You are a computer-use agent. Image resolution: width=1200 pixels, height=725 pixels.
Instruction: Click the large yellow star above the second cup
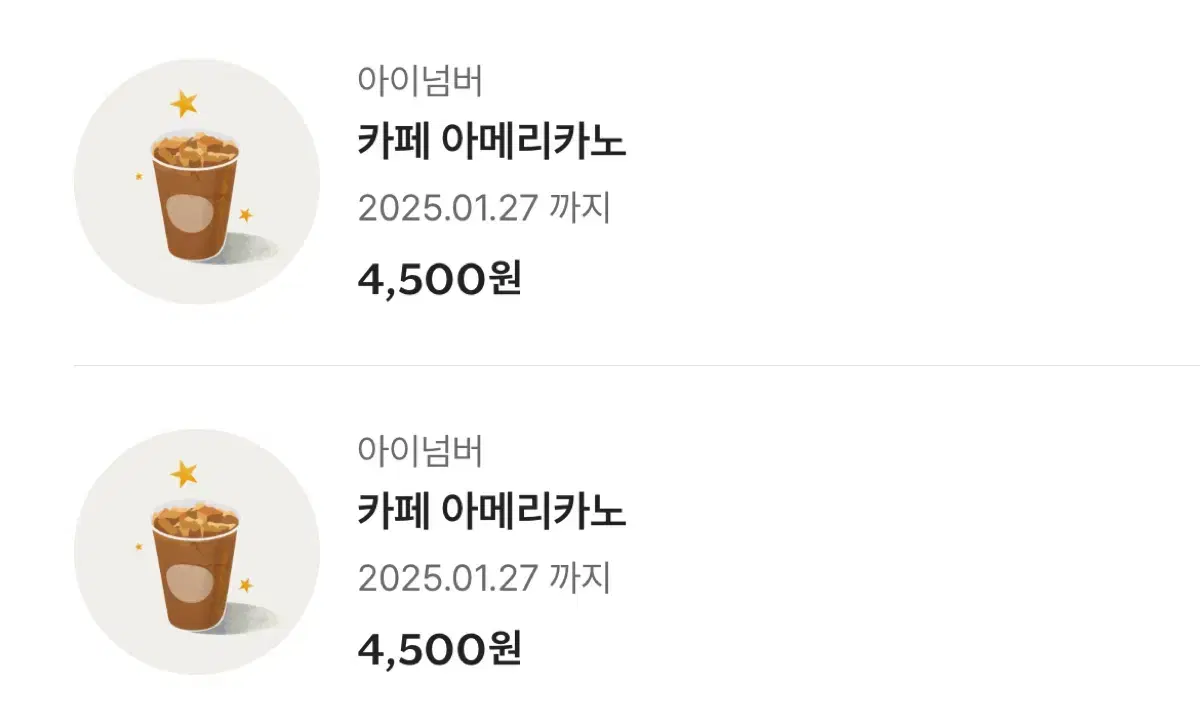[x=184, y=473]
